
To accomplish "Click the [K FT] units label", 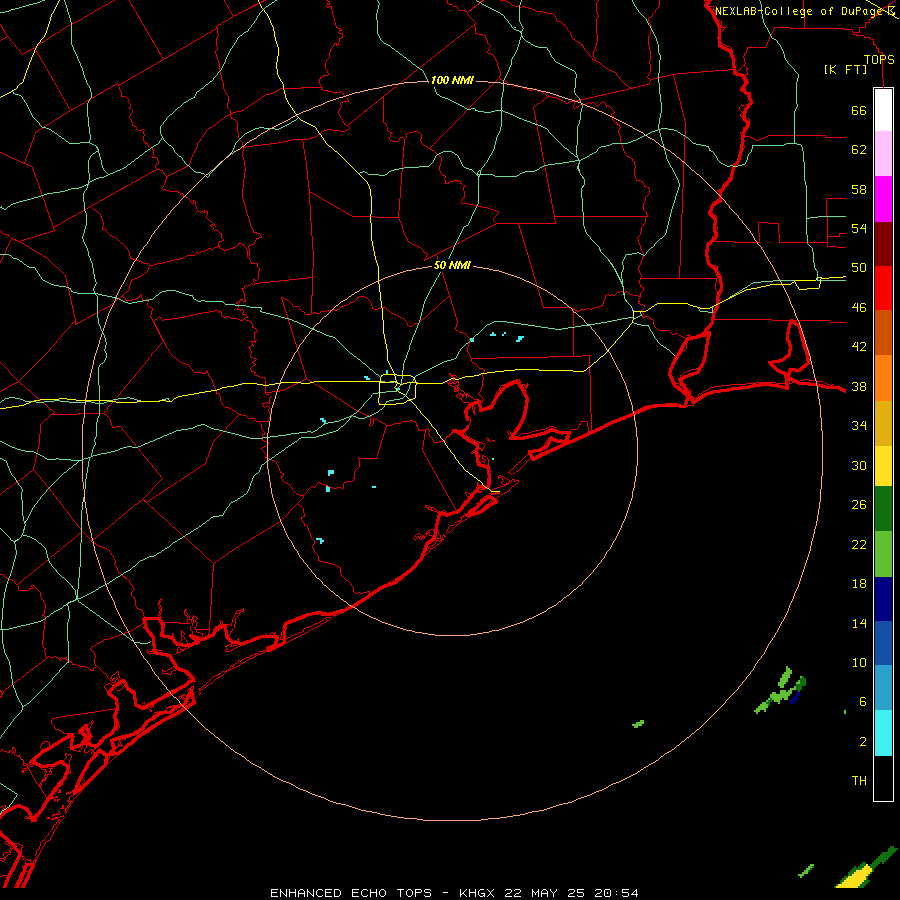I will pos(845,69).
